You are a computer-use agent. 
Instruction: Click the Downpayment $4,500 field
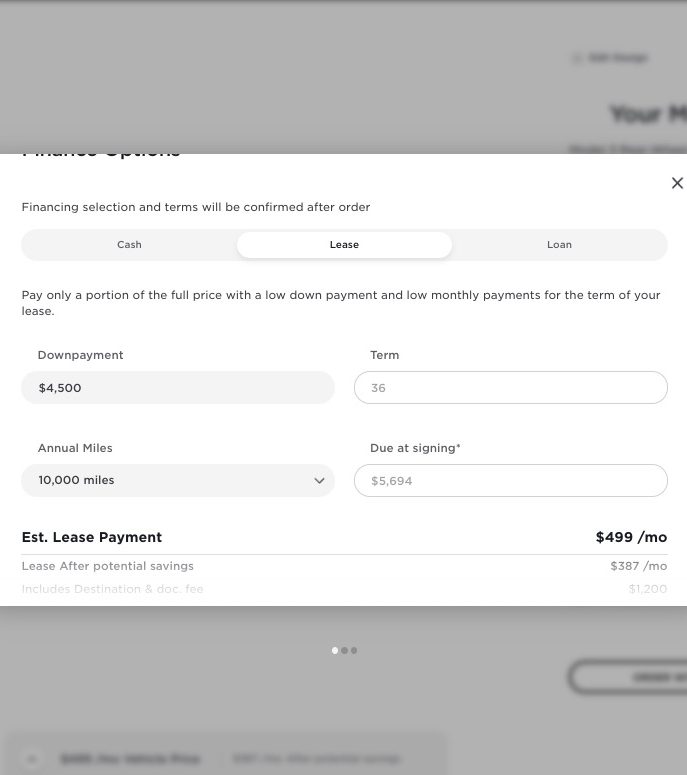tap(178, 388)
